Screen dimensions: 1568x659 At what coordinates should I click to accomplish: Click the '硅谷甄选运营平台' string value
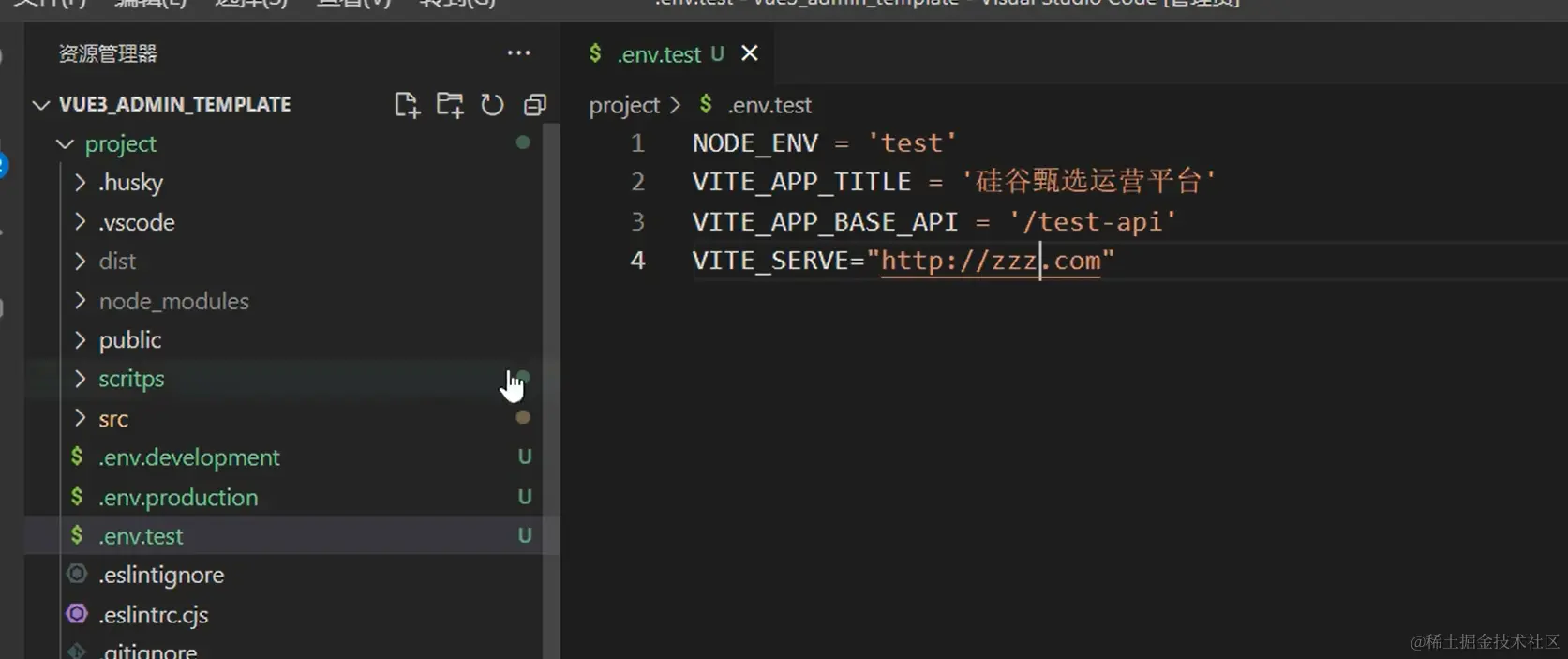(x=1089, y=181)
